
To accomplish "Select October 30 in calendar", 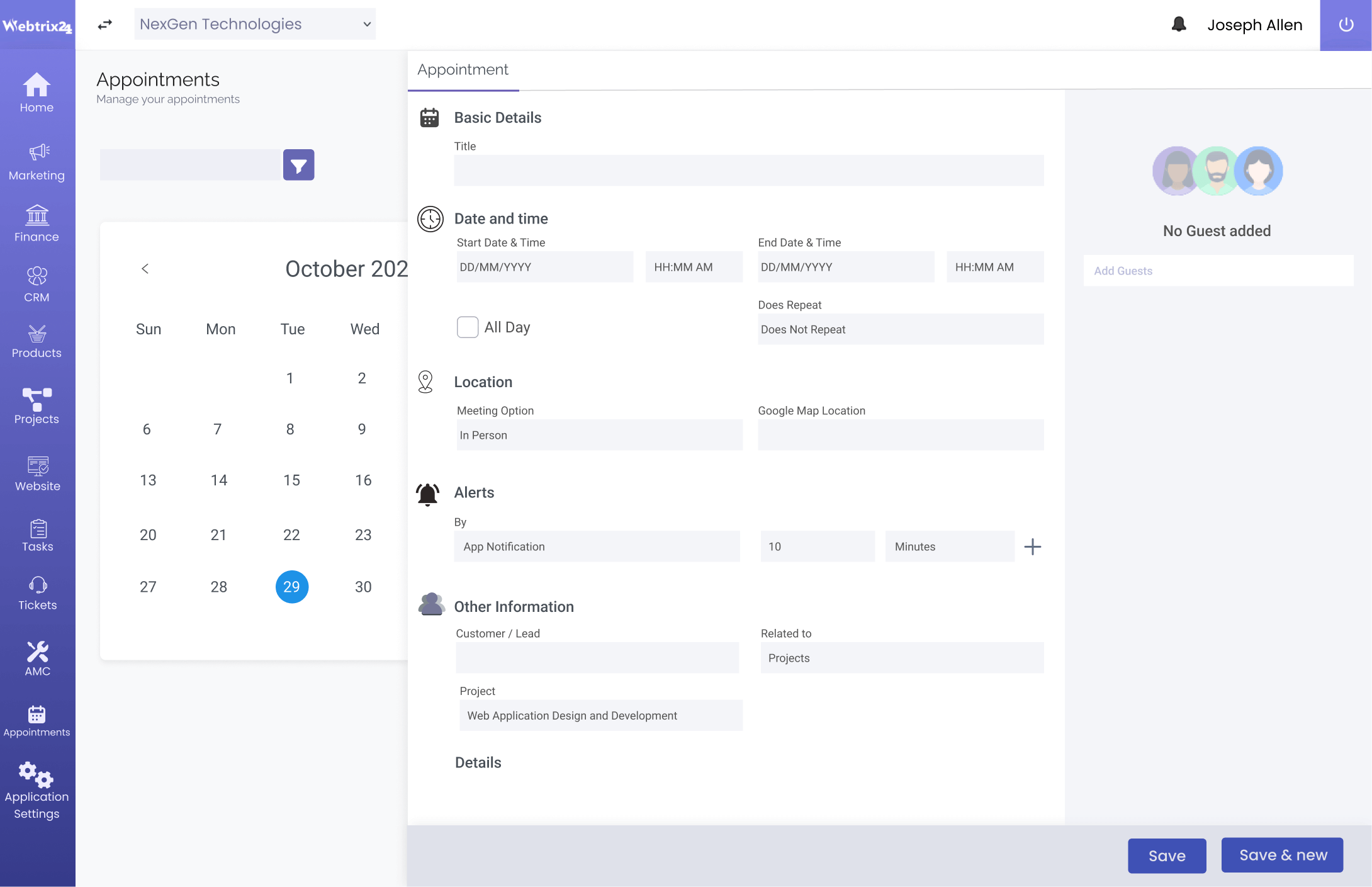I will [x=363, y=587].
